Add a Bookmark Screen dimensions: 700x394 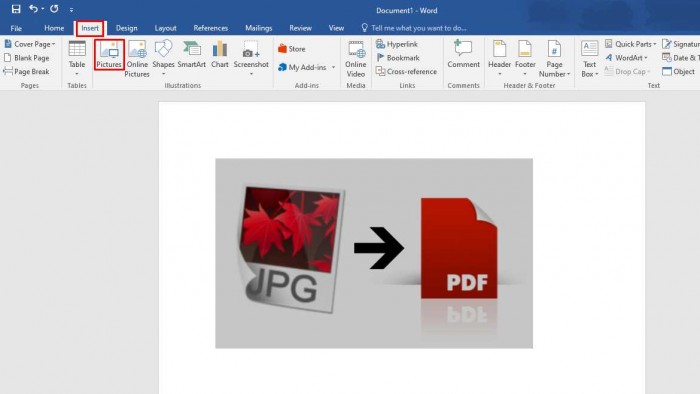click(x=398, y=58)
